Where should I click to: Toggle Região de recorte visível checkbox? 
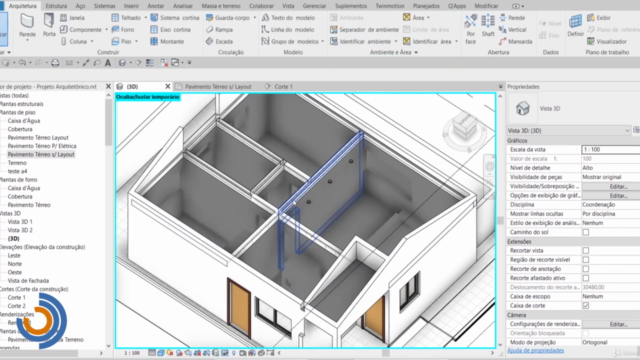pos(586,260)
